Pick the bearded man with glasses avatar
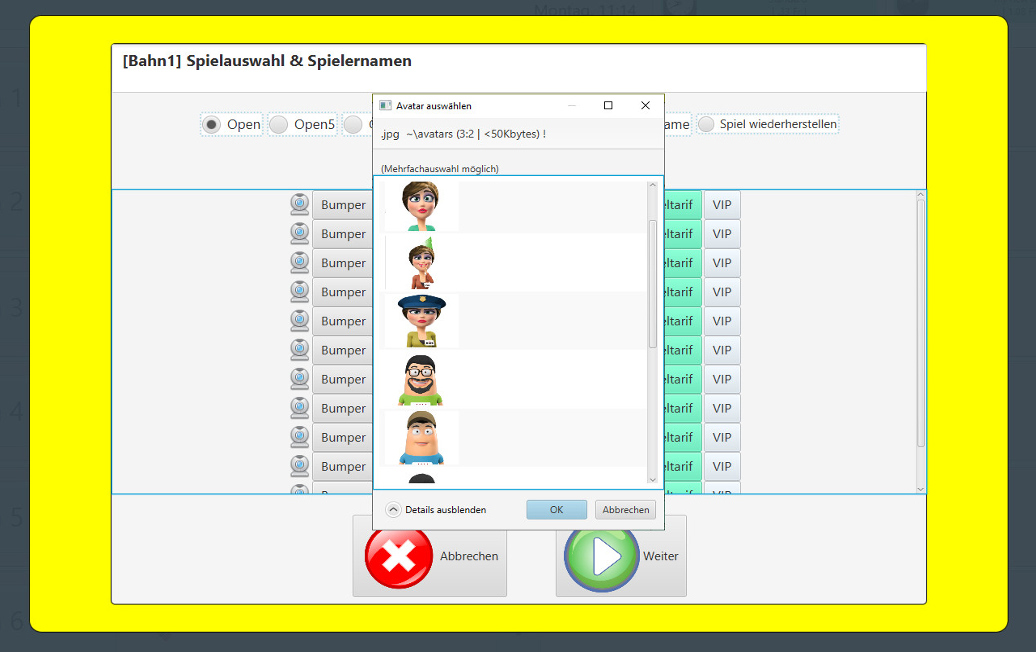The height and width of the screenshot is (652, 1036). click(421, 379)
